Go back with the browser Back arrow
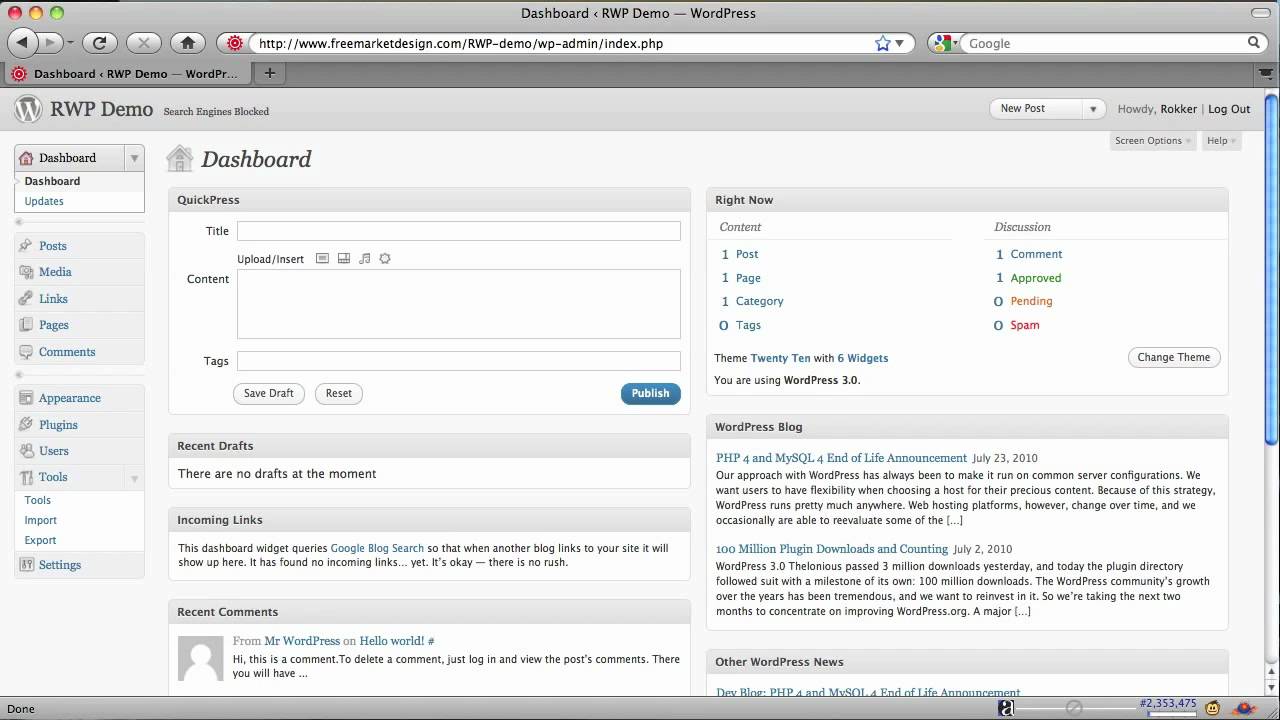The width and height of the screenshot is (1280, 720). click(22, 43)
